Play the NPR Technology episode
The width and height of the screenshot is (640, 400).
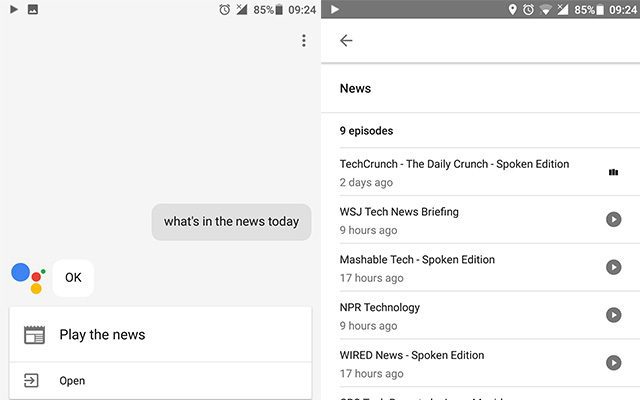[x=613, y=315]
